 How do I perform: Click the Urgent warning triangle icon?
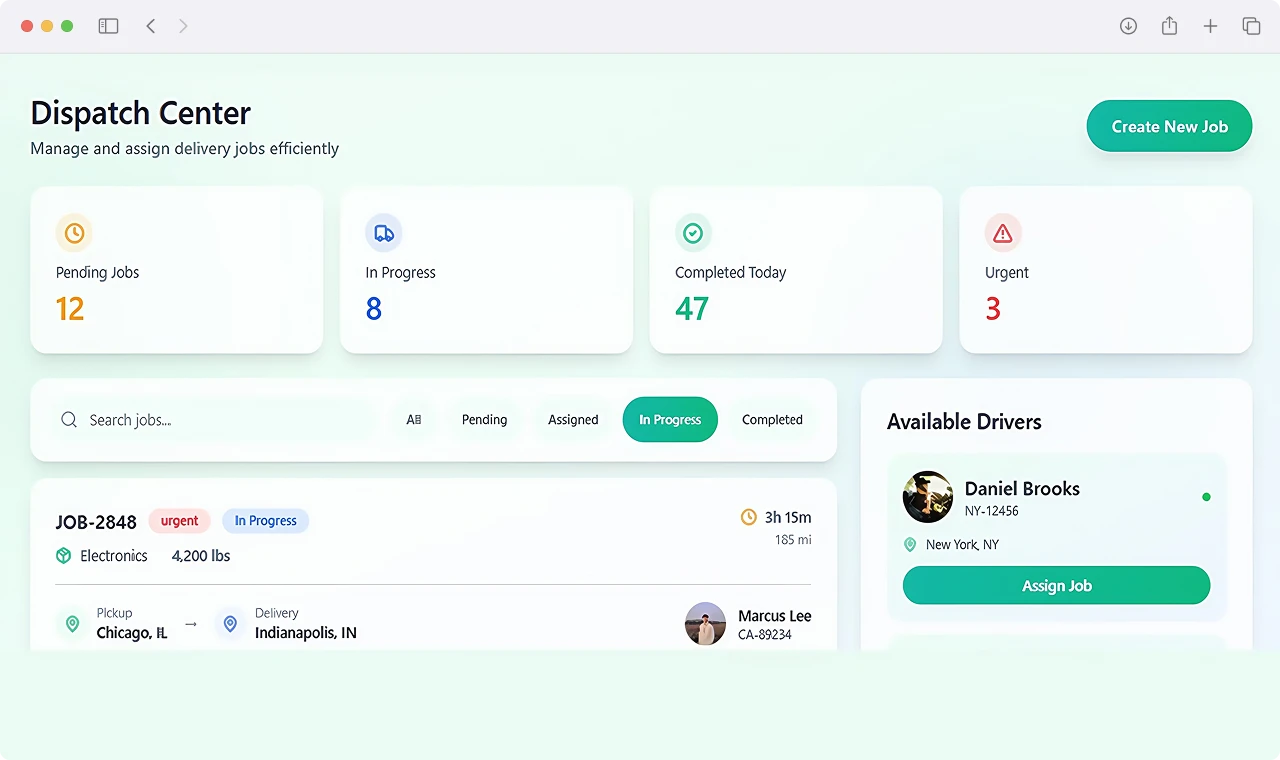click(x=1003, y=233)
